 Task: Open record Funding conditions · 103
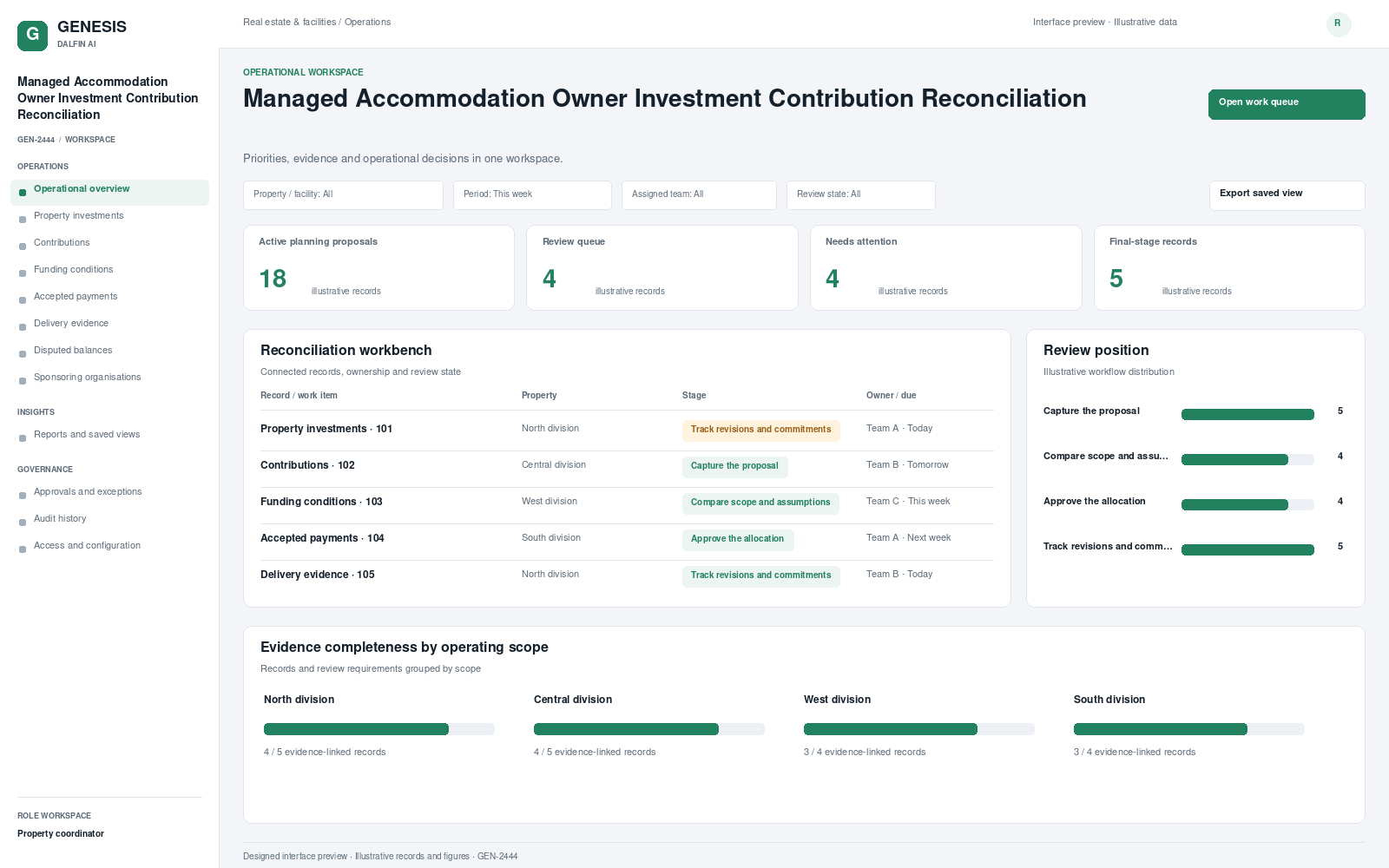pyautogui.click(x=321, y=502)
